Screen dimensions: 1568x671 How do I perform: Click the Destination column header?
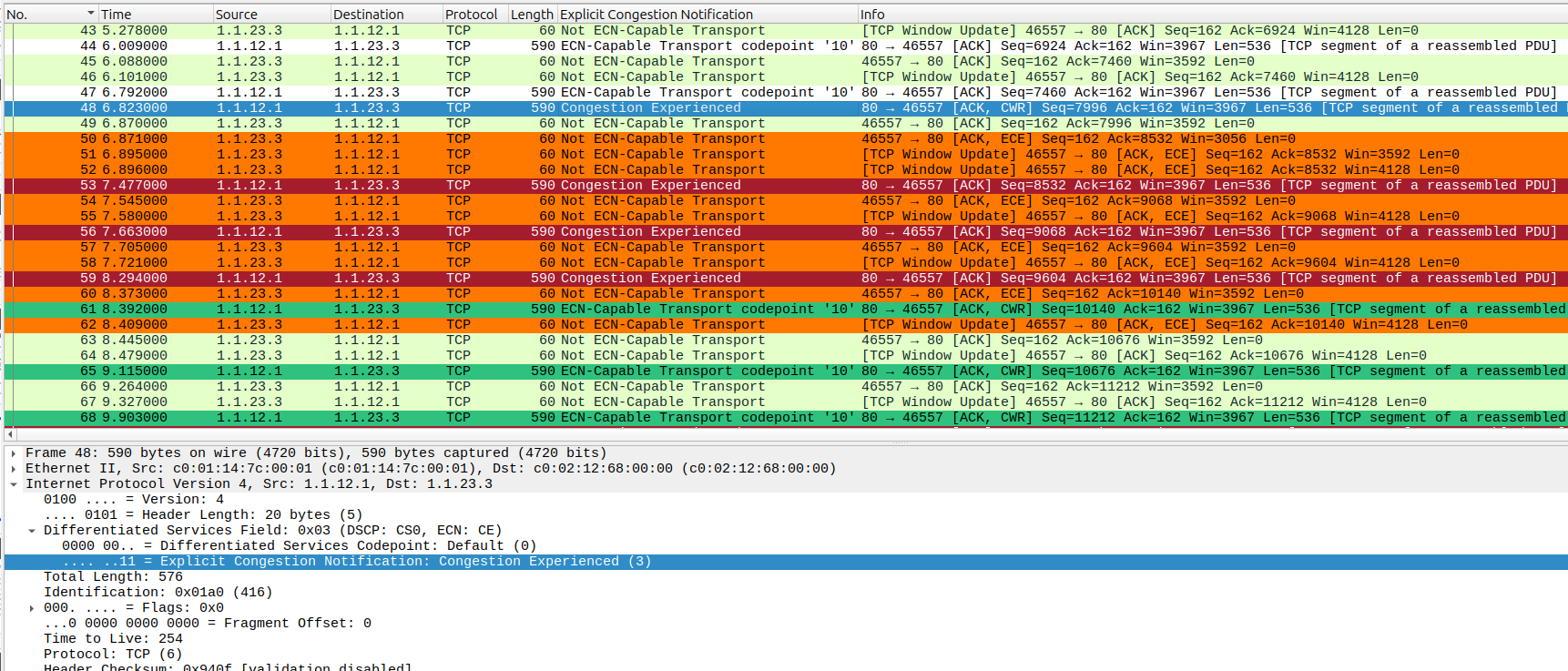coord(385,14)
